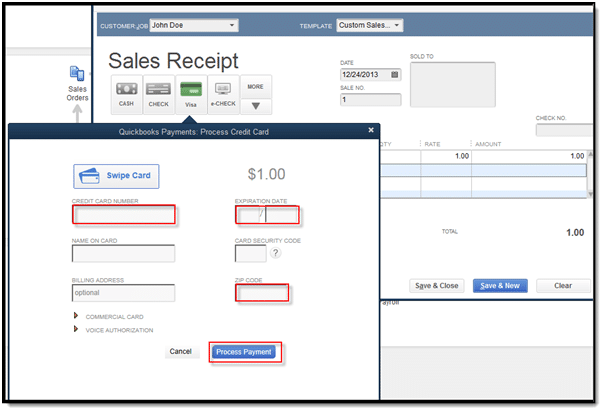Click the Process Payment button
The width and height of the screenshot is (606, 414).
[244, 352]
